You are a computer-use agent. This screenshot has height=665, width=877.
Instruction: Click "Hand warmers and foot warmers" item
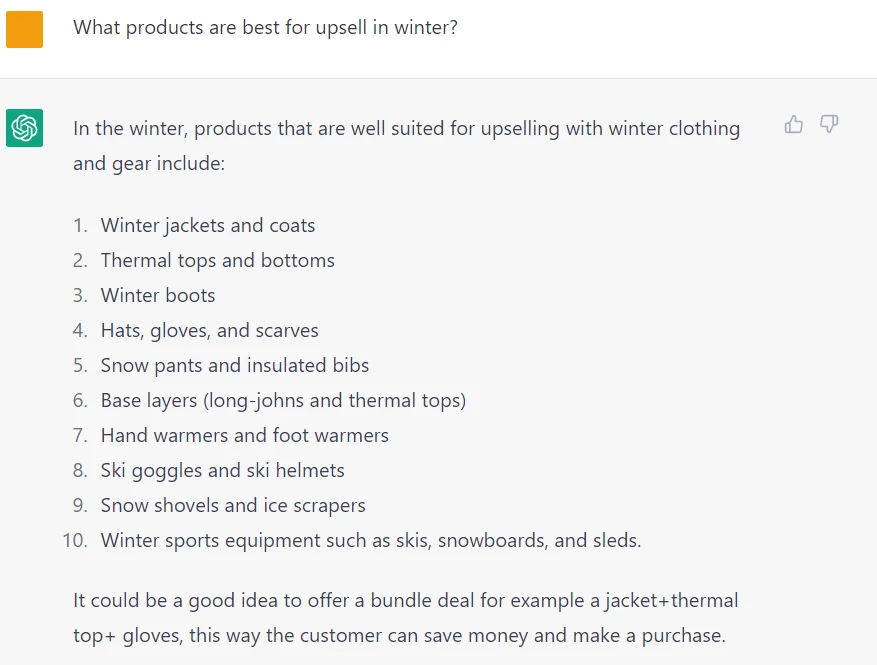point(244,436)
